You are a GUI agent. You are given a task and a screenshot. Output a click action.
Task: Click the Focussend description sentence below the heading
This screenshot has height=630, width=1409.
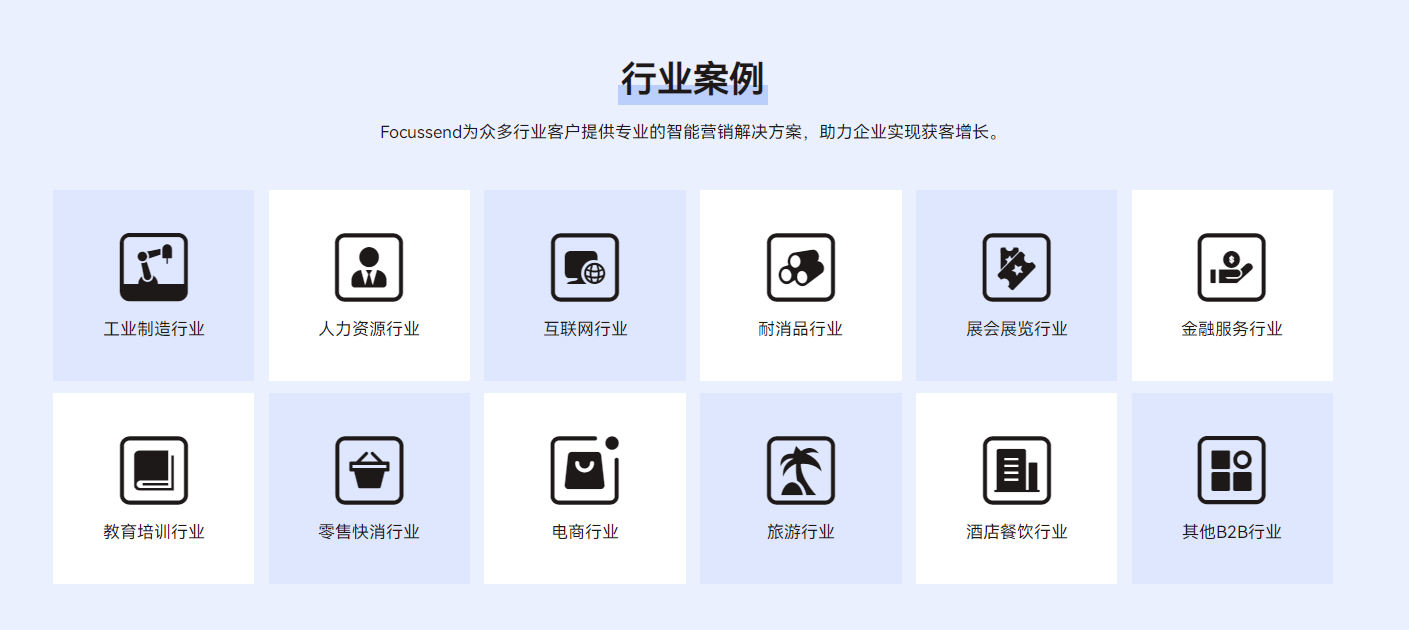(x=690, y=132)
